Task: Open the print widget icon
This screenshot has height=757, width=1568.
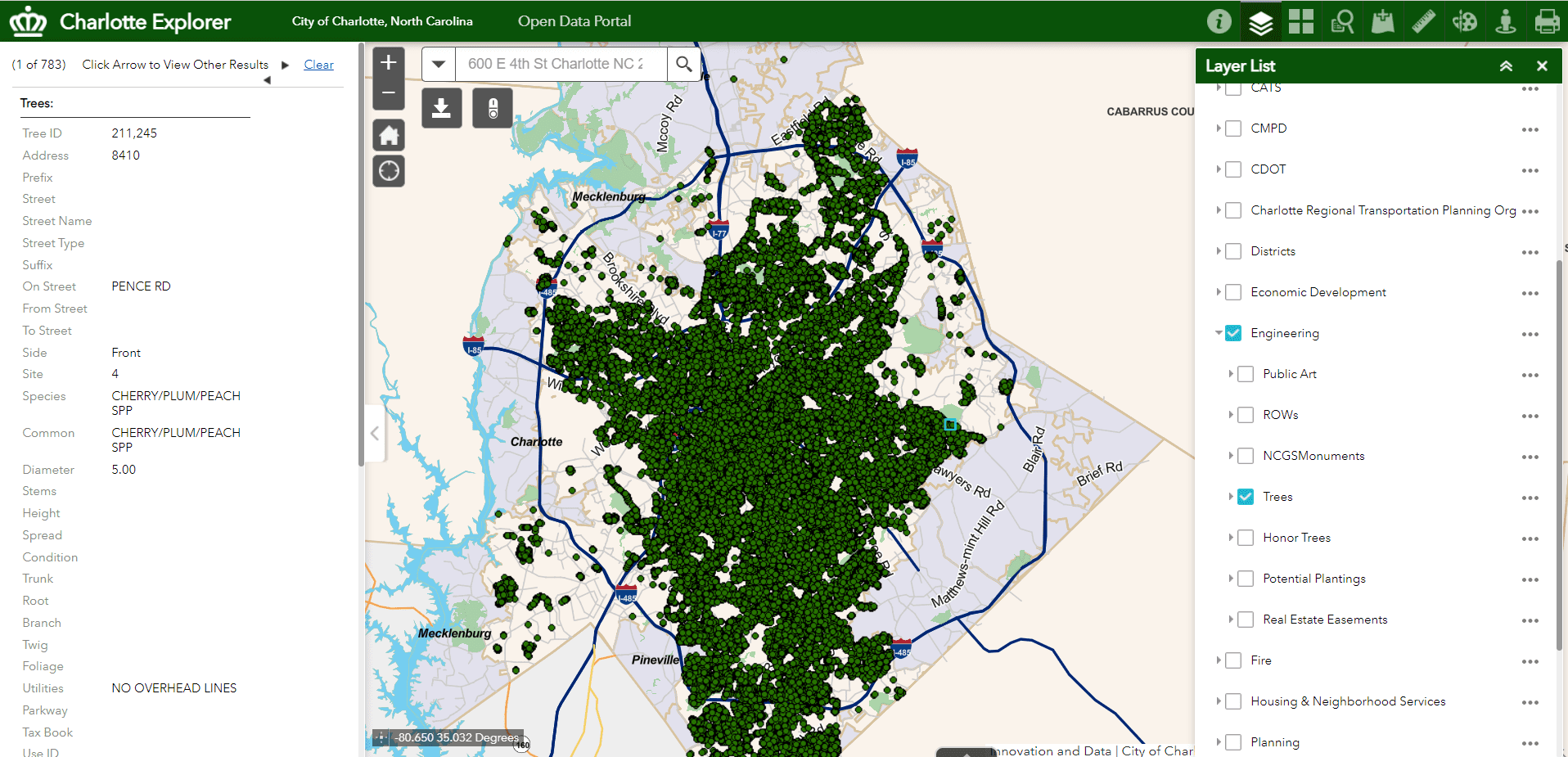Action: coord(1547,21)
